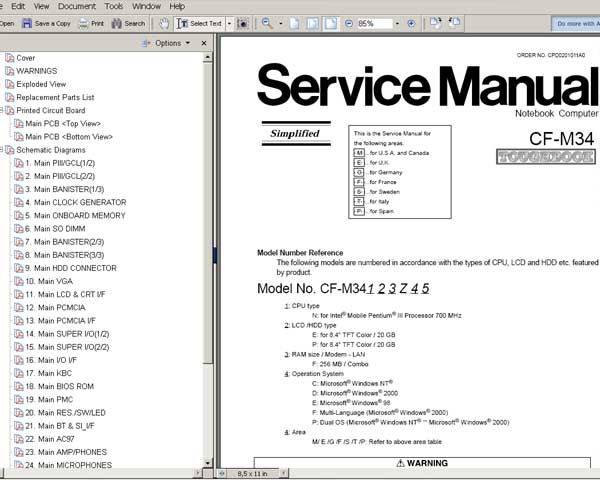This screenshot has height=480, width=600.
Task: Click the 10. Main VGA bookmark icon
Action: [18, 281]
